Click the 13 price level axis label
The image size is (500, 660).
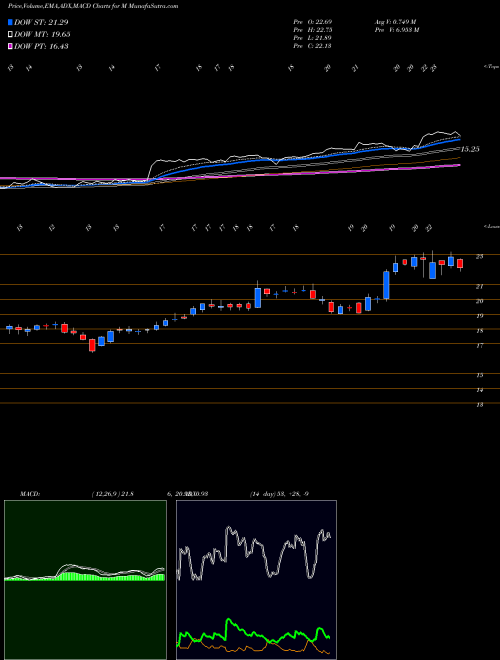[x=480, y=405]
